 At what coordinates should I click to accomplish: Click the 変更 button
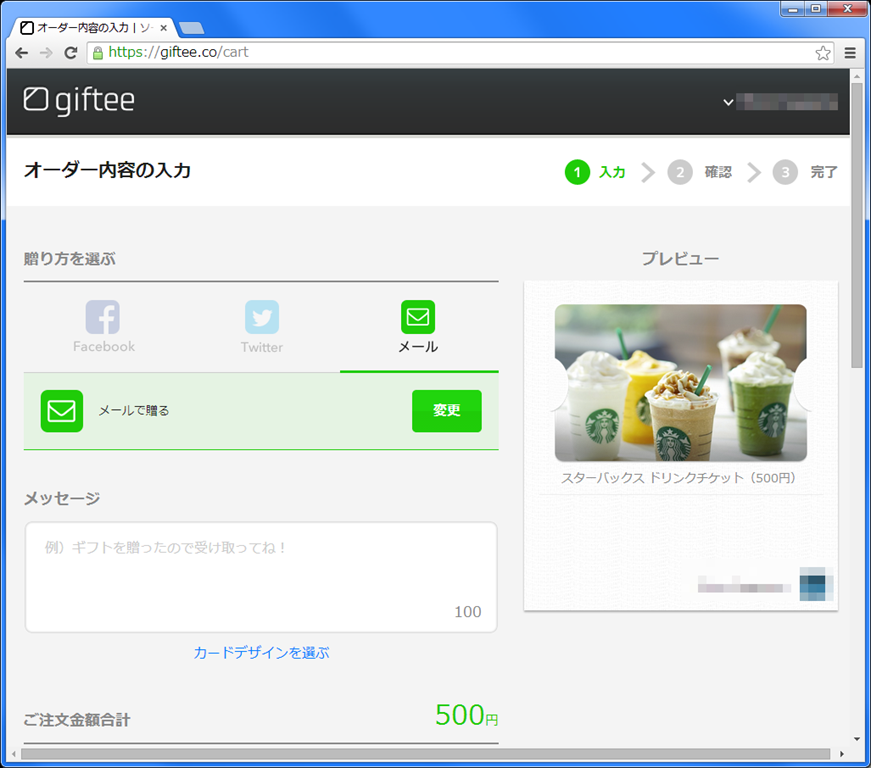click(447, 411)
